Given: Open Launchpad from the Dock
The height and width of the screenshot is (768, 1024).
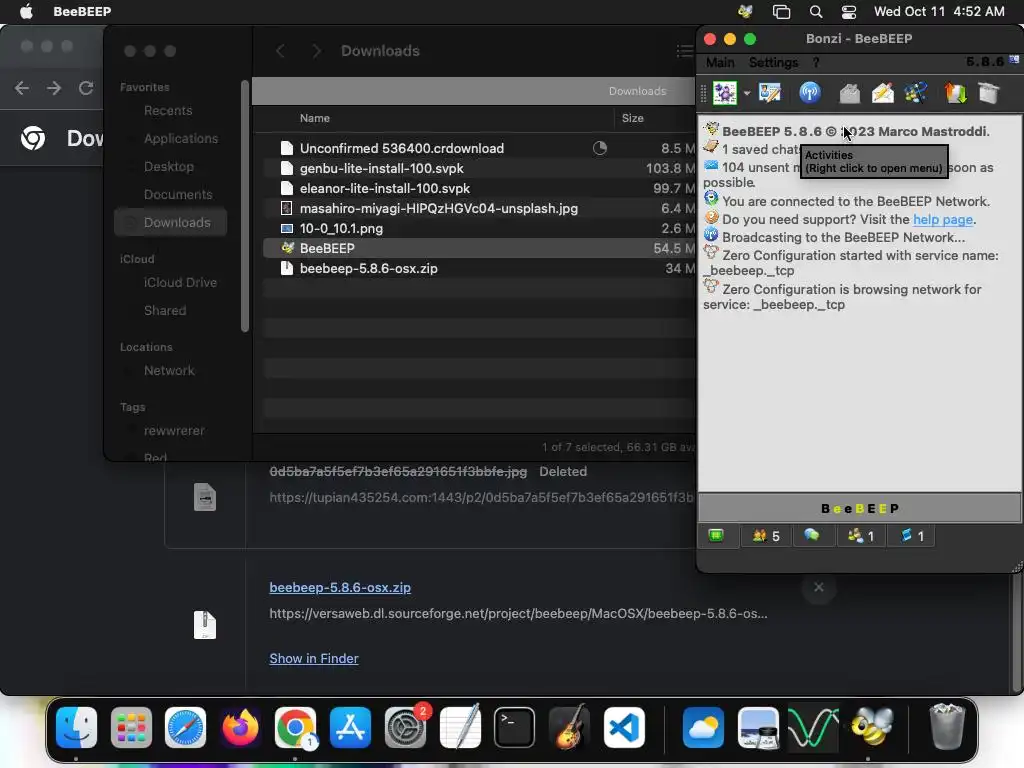Looking at the screenshot, I should pos(131,728).
